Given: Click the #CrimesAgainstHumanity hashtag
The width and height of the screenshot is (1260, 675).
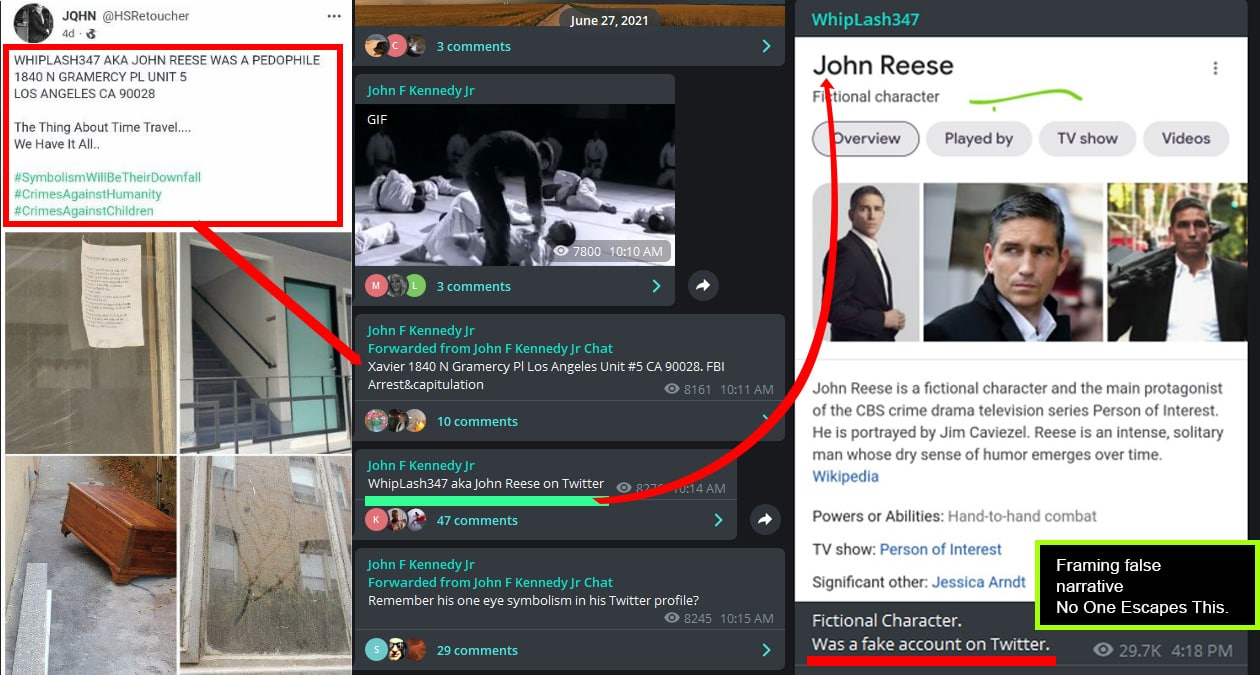Looking at the screenshot, I should click(87, 194).
